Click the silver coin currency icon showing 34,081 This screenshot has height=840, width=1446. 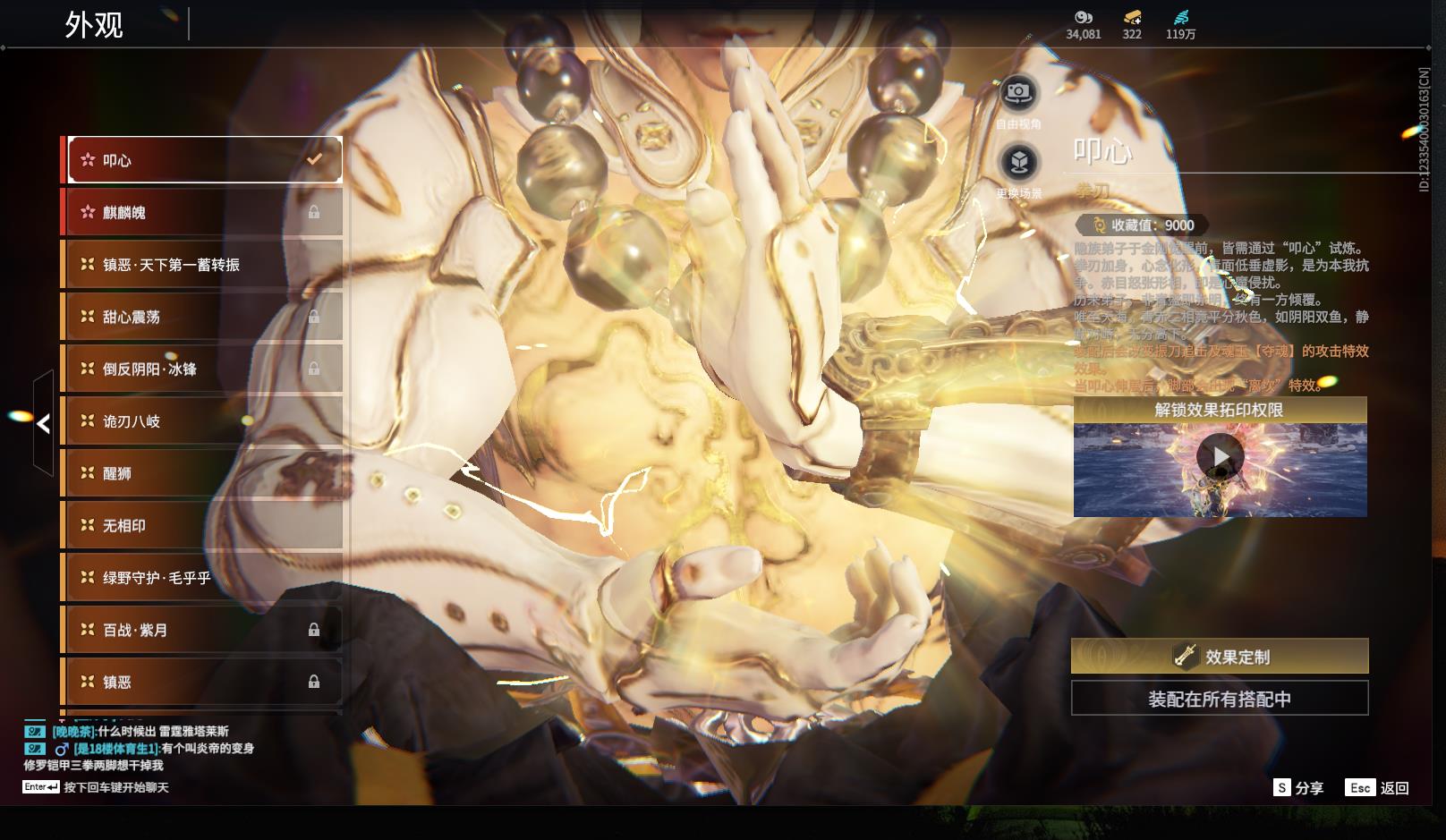point(1084,17)
